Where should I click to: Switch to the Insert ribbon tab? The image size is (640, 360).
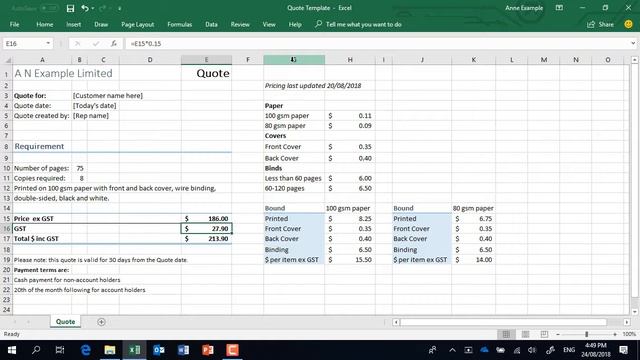point(73,24)
